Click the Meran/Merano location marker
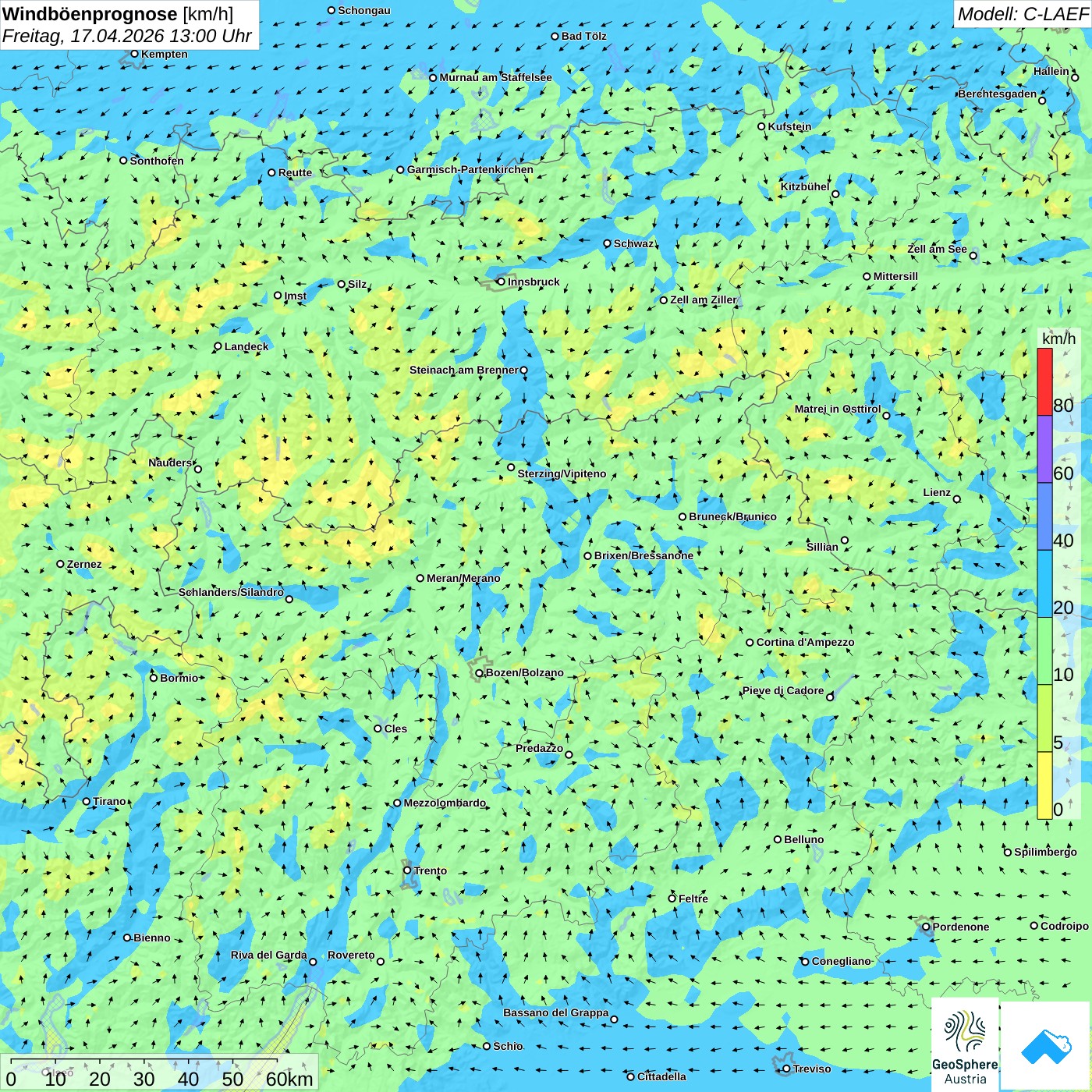The width and height of the screenshot is (1092, 1092). click(420, 578)
